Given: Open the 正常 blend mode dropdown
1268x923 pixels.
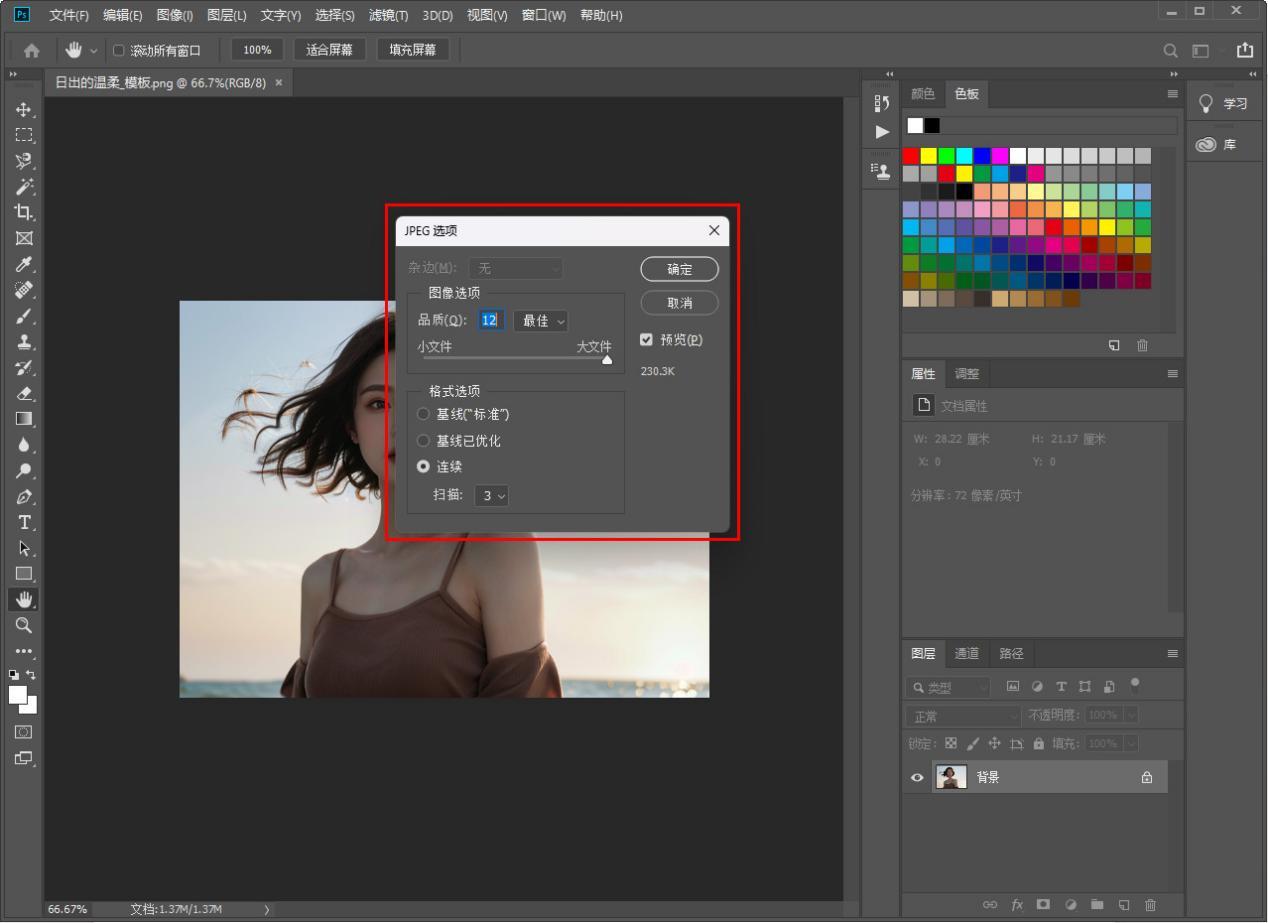Looking at the screenshot, I should tap(964, 716).
